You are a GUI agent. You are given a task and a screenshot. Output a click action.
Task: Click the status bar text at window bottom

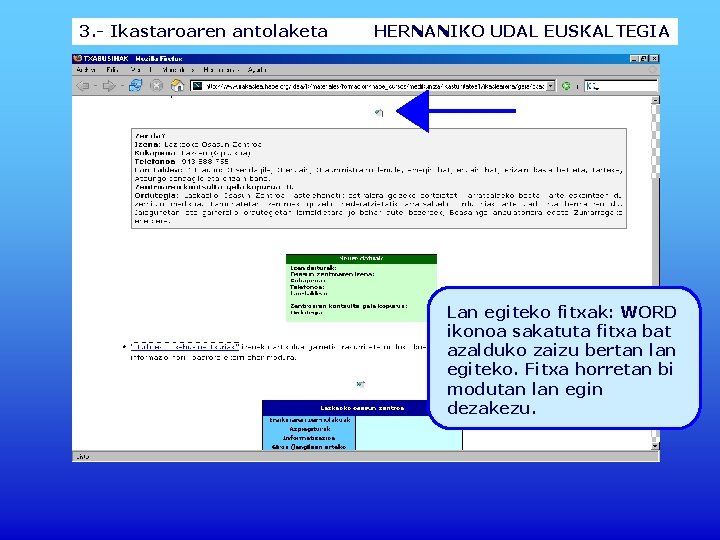pos(83,456)
